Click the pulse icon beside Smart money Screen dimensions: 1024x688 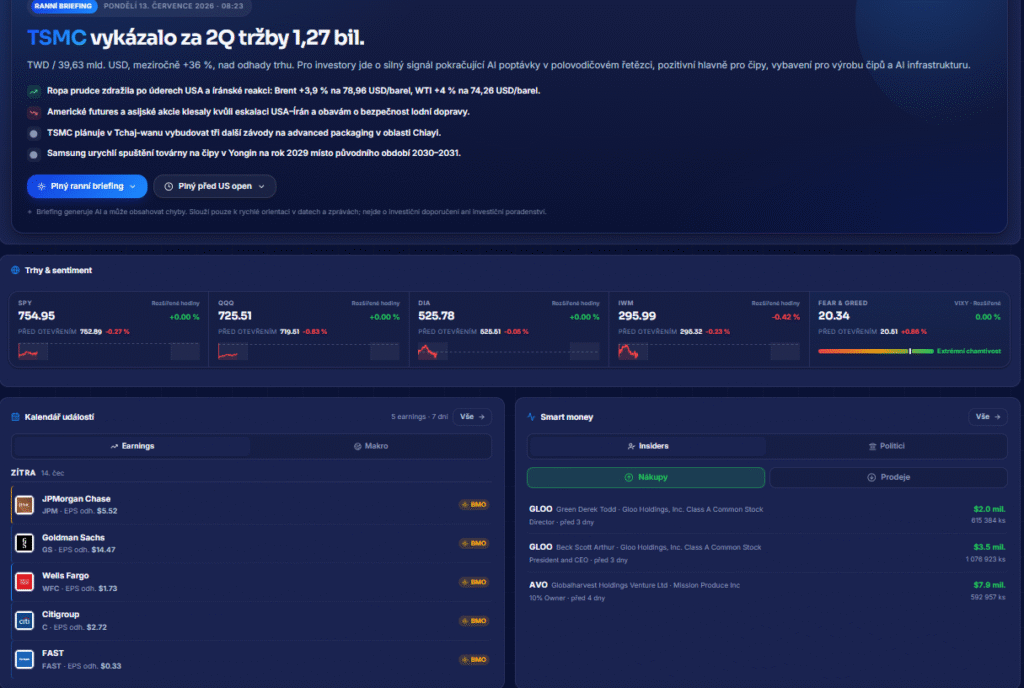click(x=532, y=417)
